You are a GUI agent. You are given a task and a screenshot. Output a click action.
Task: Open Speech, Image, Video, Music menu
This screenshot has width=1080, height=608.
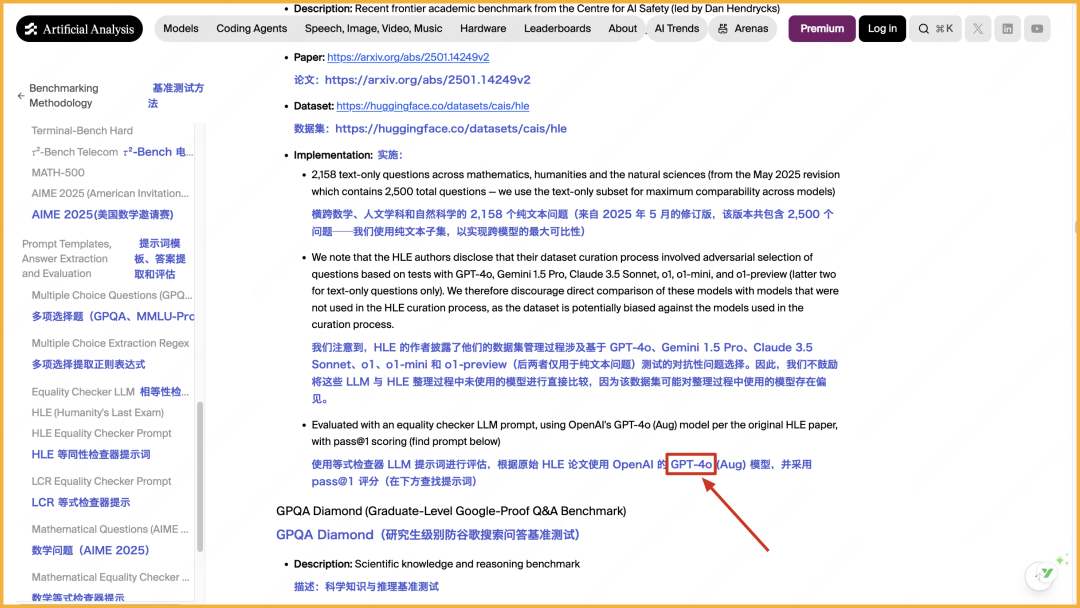(373, 29)
